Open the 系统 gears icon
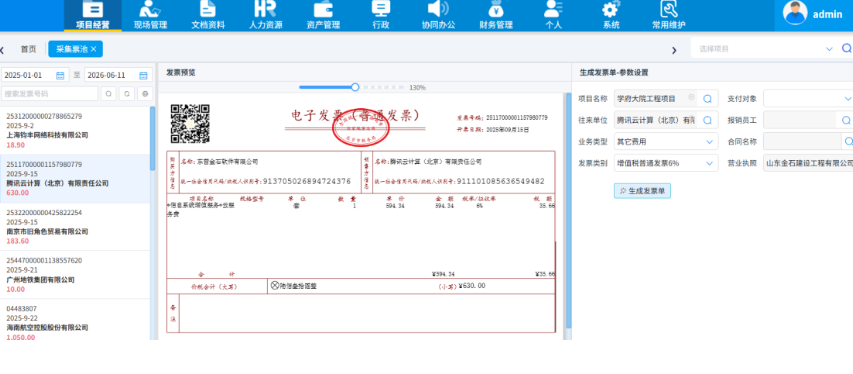Screen dimensions: 853x374 (x=611, y=9)
